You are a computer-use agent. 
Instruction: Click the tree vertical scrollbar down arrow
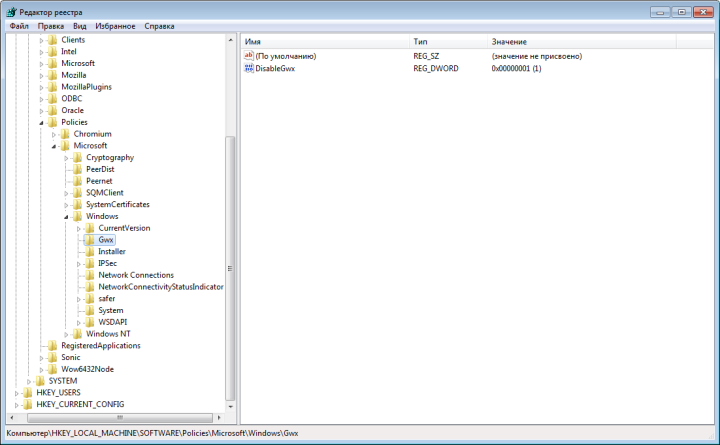(231, 406)
